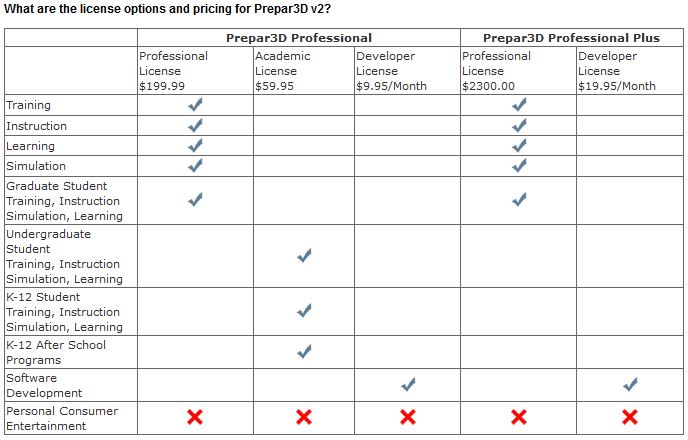
Task: Click the Graduate Student checkmark under Professional Plus
Action: 519,200
